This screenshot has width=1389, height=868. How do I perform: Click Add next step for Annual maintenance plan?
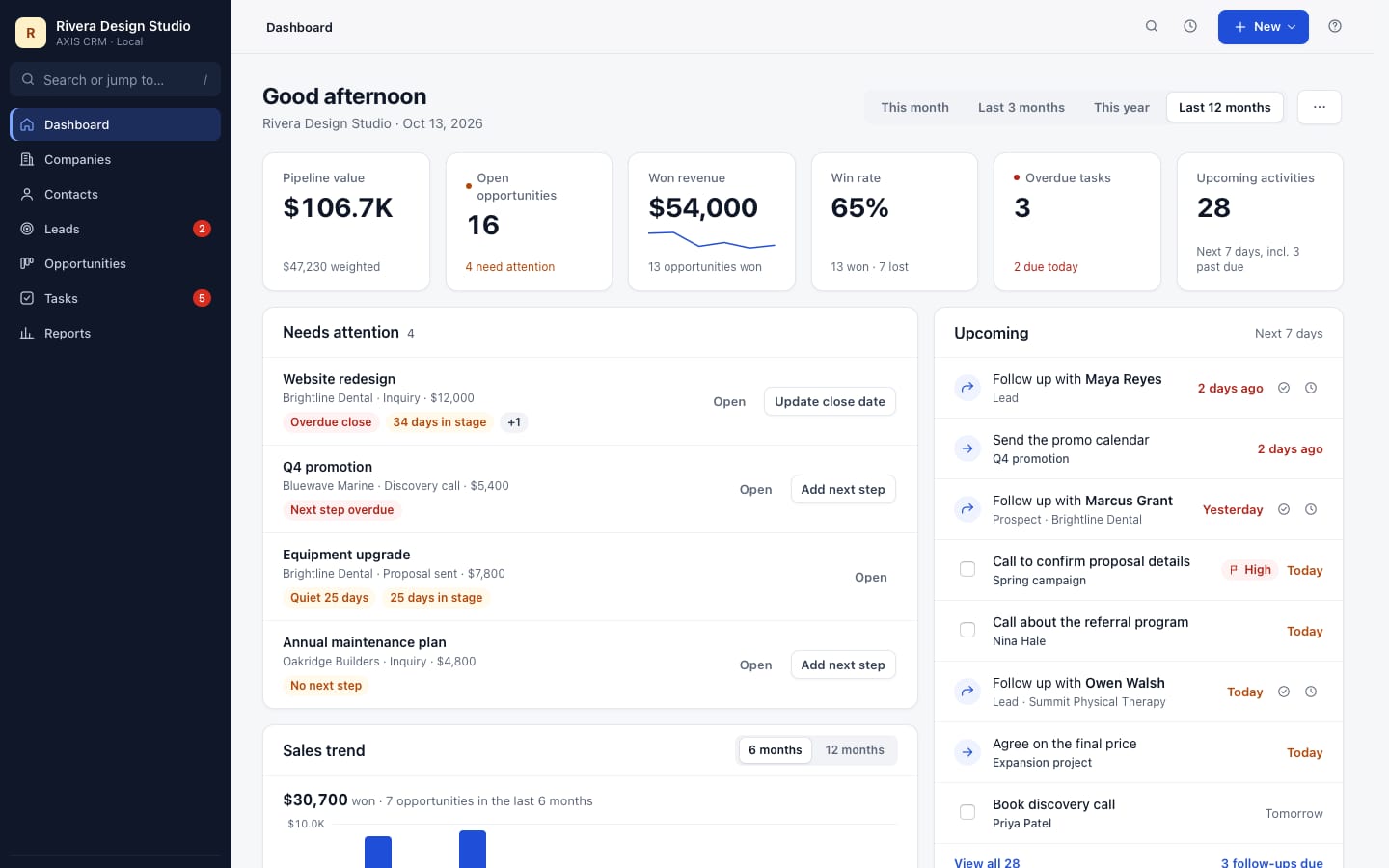click(x=843, y=665)
